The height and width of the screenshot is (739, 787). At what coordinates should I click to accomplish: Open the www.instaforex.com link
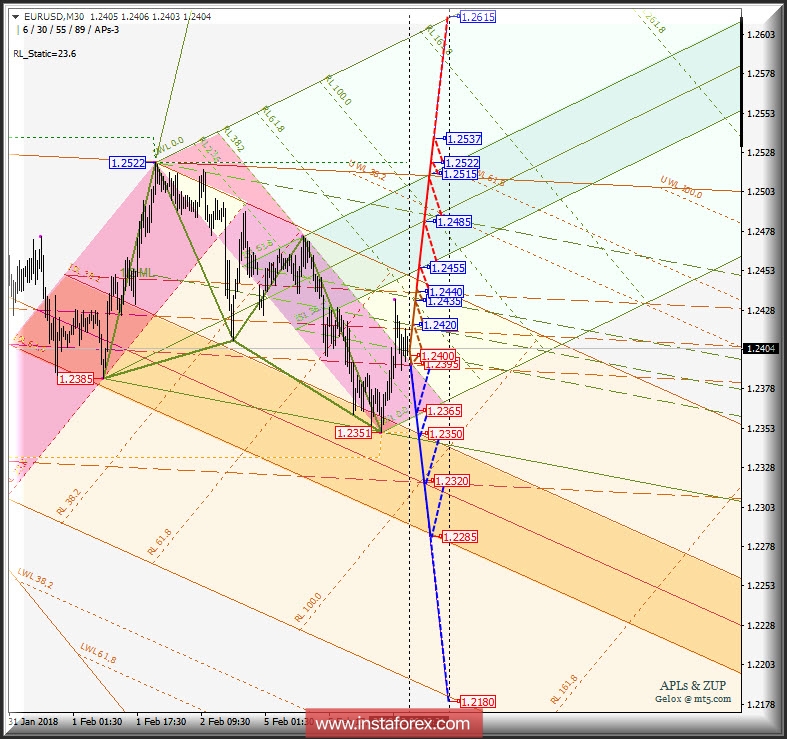pos(393,723)
